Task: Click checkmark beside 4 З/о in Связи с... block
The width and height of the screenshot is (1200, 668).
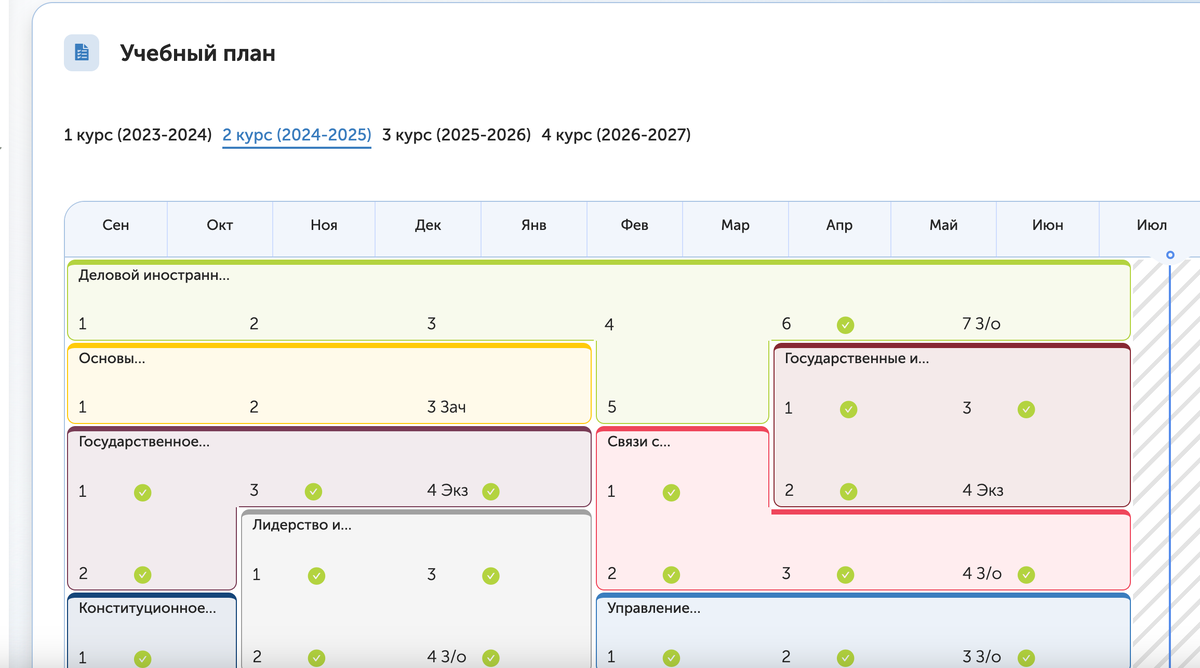Action: point(1026,574)
